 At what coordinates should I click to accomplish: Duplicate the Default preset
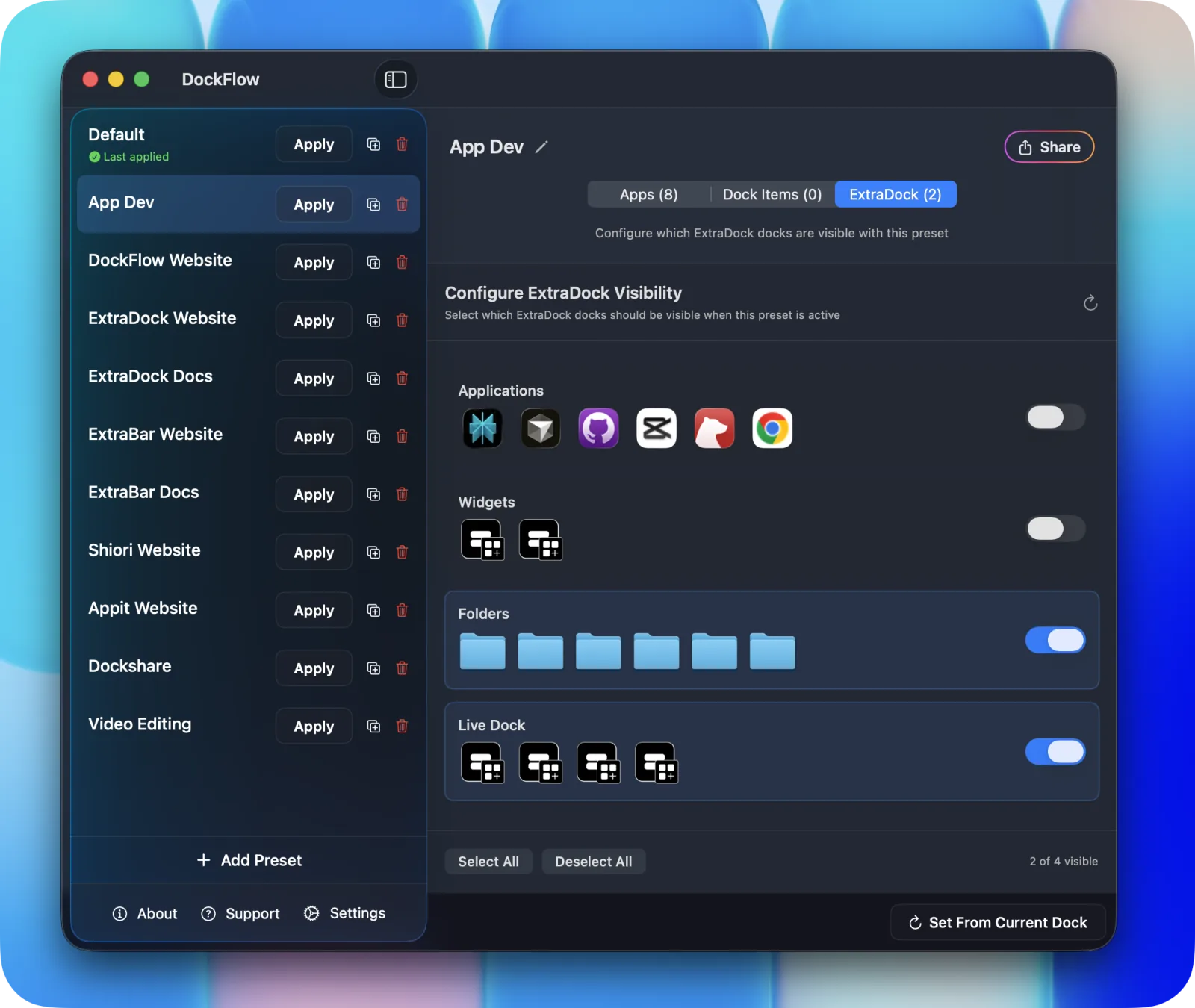tap(373, 144)
